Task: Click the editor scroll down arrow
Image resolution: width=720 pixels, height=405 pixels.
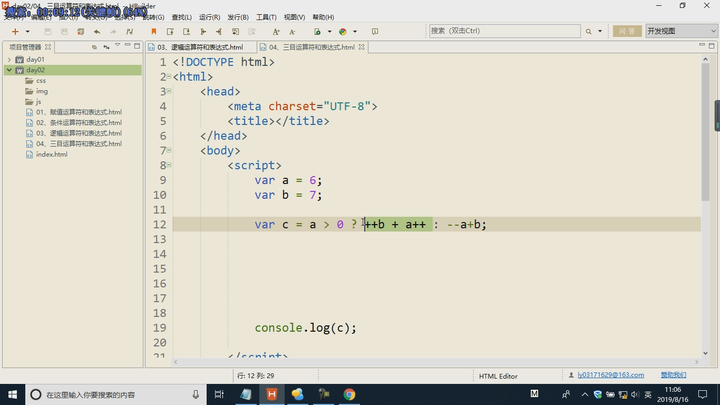Action: point(705,353)
